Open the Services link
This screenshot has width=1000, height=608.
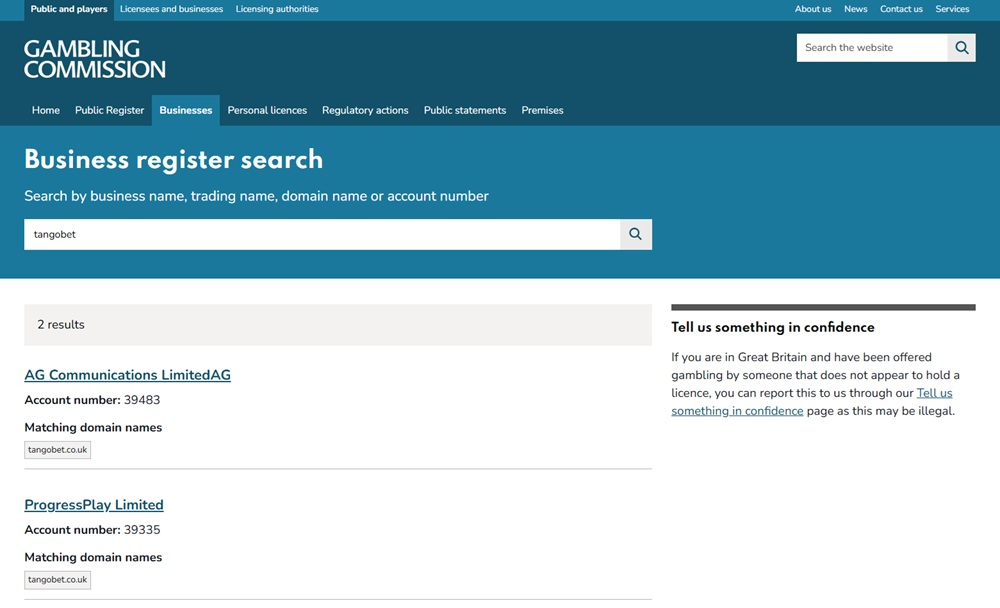tap(952, 9)
